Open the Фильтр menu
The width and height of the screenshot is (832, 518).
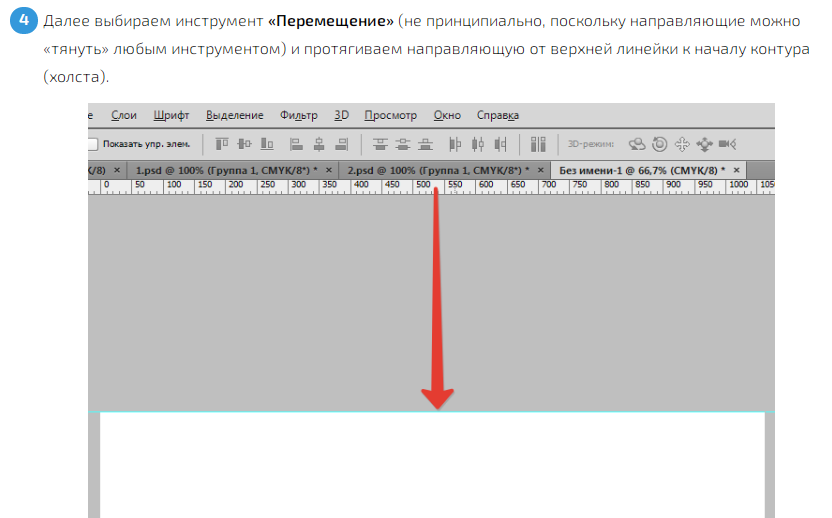coord(298,115)
